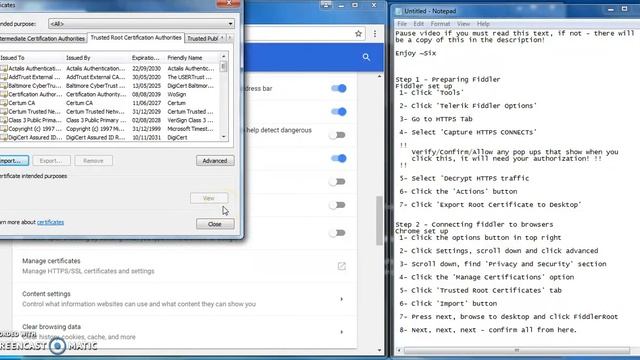Switch to the Trusted Publishers tab
This screenshot has width=640, height=360.
[202, 38]
